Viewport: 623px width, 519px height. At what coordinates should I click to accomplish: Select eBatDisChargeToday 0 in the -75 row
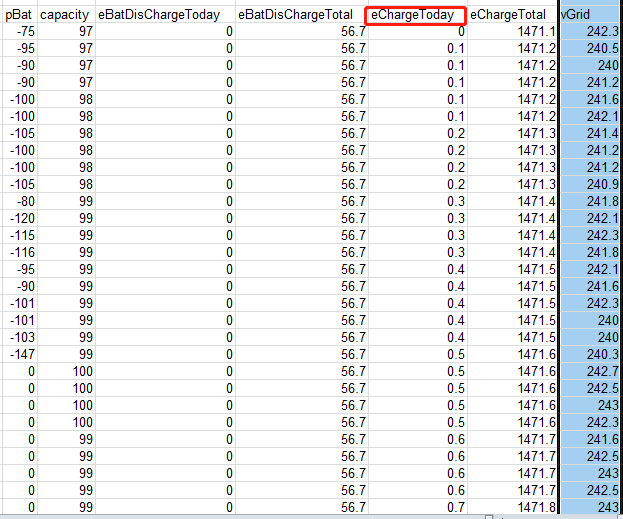coord(165,31)
